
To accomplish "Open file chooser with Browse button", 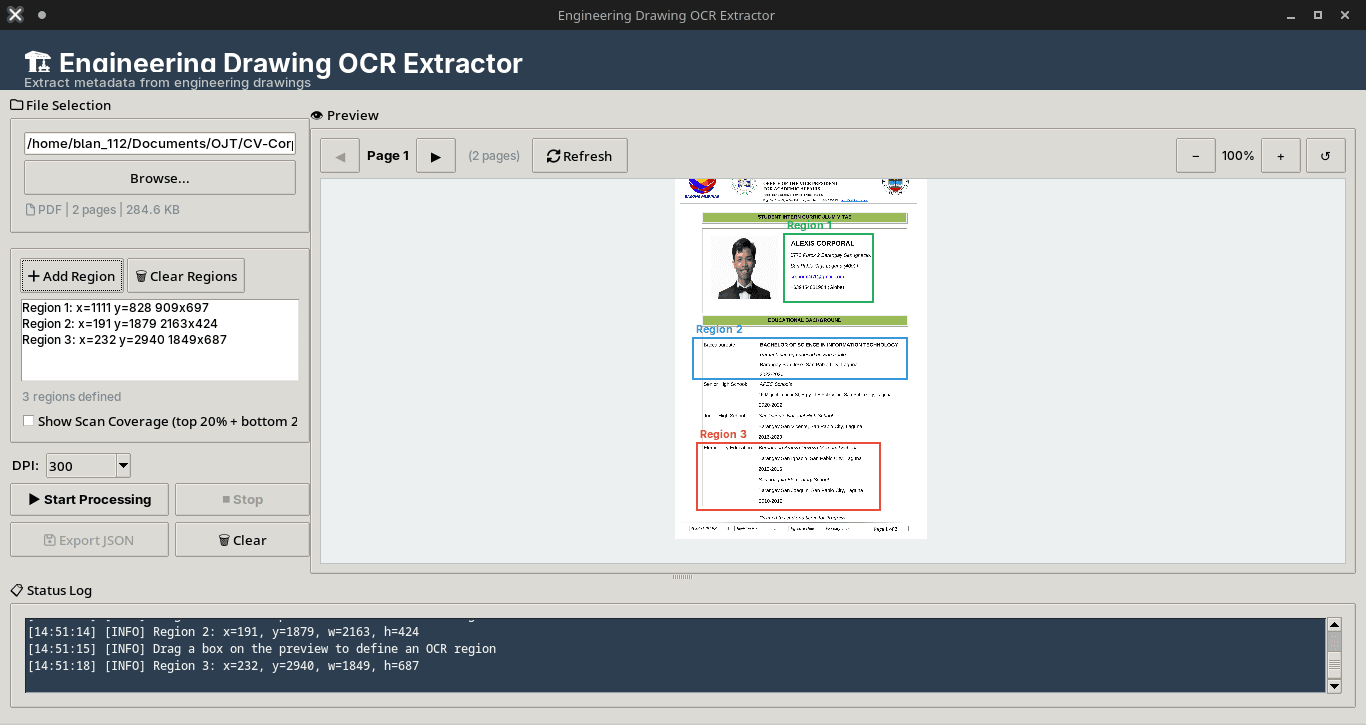I will (x=160, y=178).
